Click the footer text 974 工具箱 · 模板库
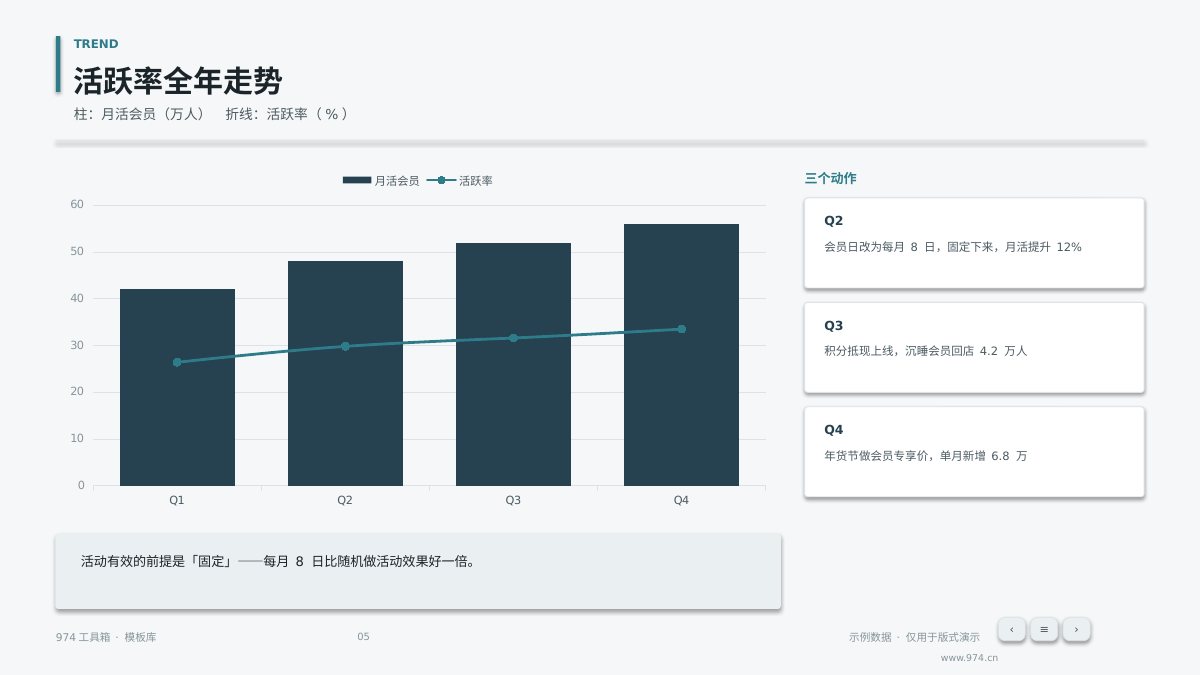The image size is (1200, 675). tap(106, 637)
